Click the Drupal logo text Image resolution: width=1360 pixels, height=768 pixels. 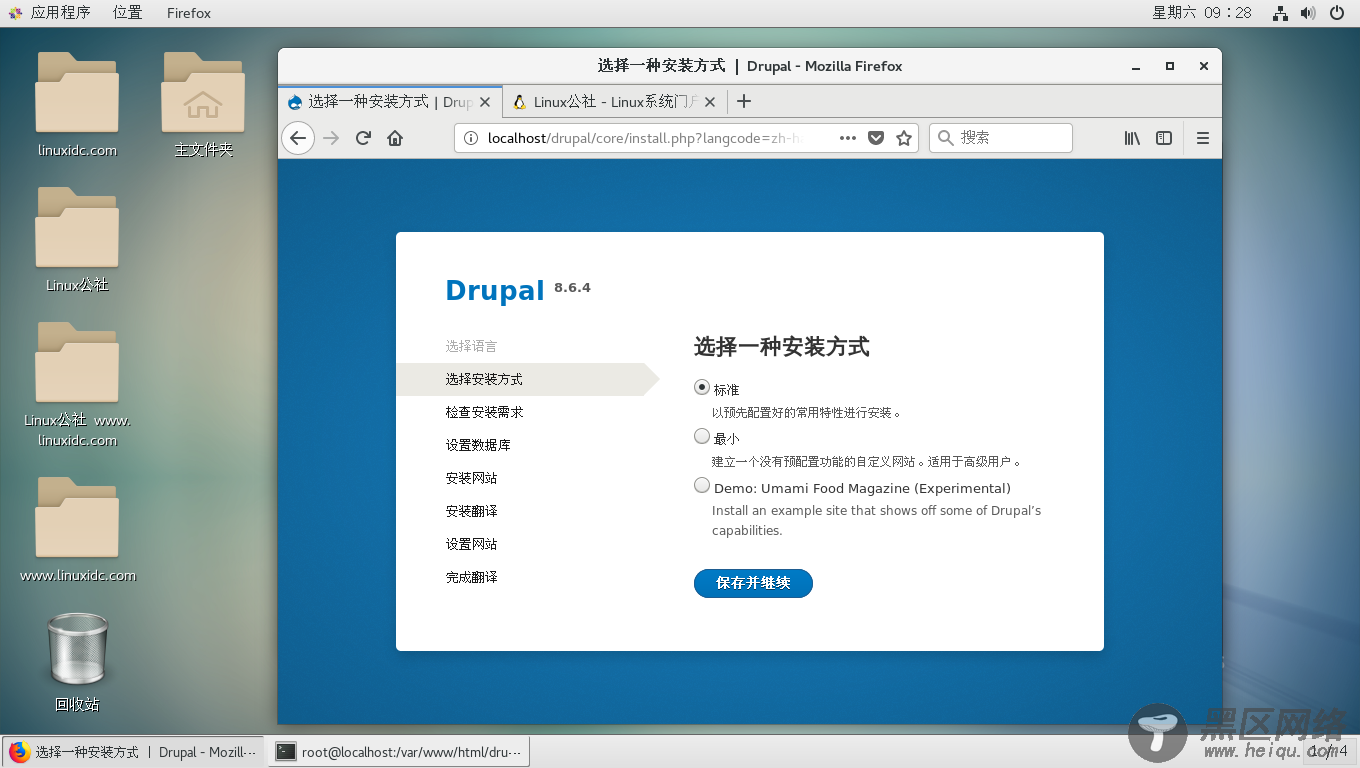point(495,290)
